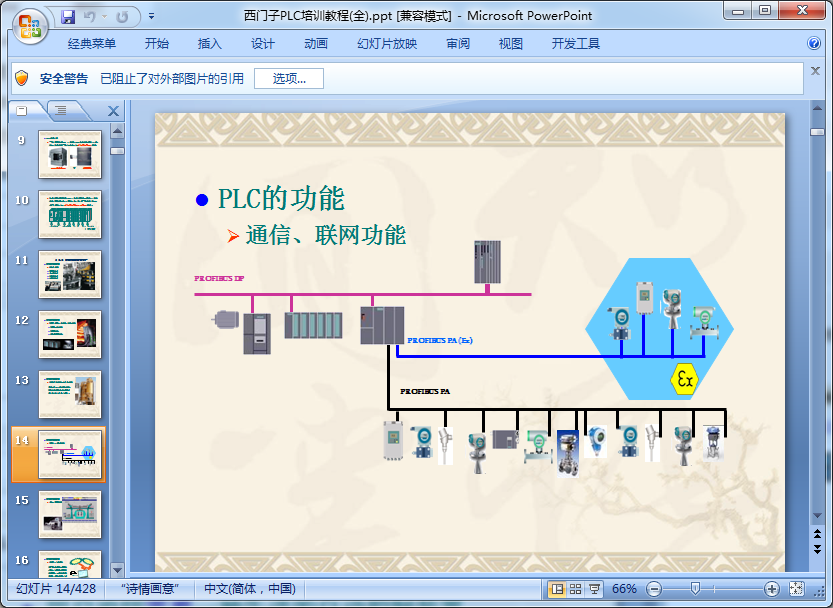Go to previous slide double-arrow button
833x608 pixels.
coord(817,534)
